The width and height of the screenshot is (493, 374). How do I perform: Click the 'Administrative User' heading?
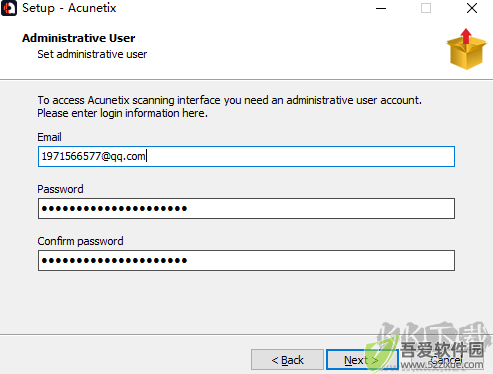click(x=79, y=38)
